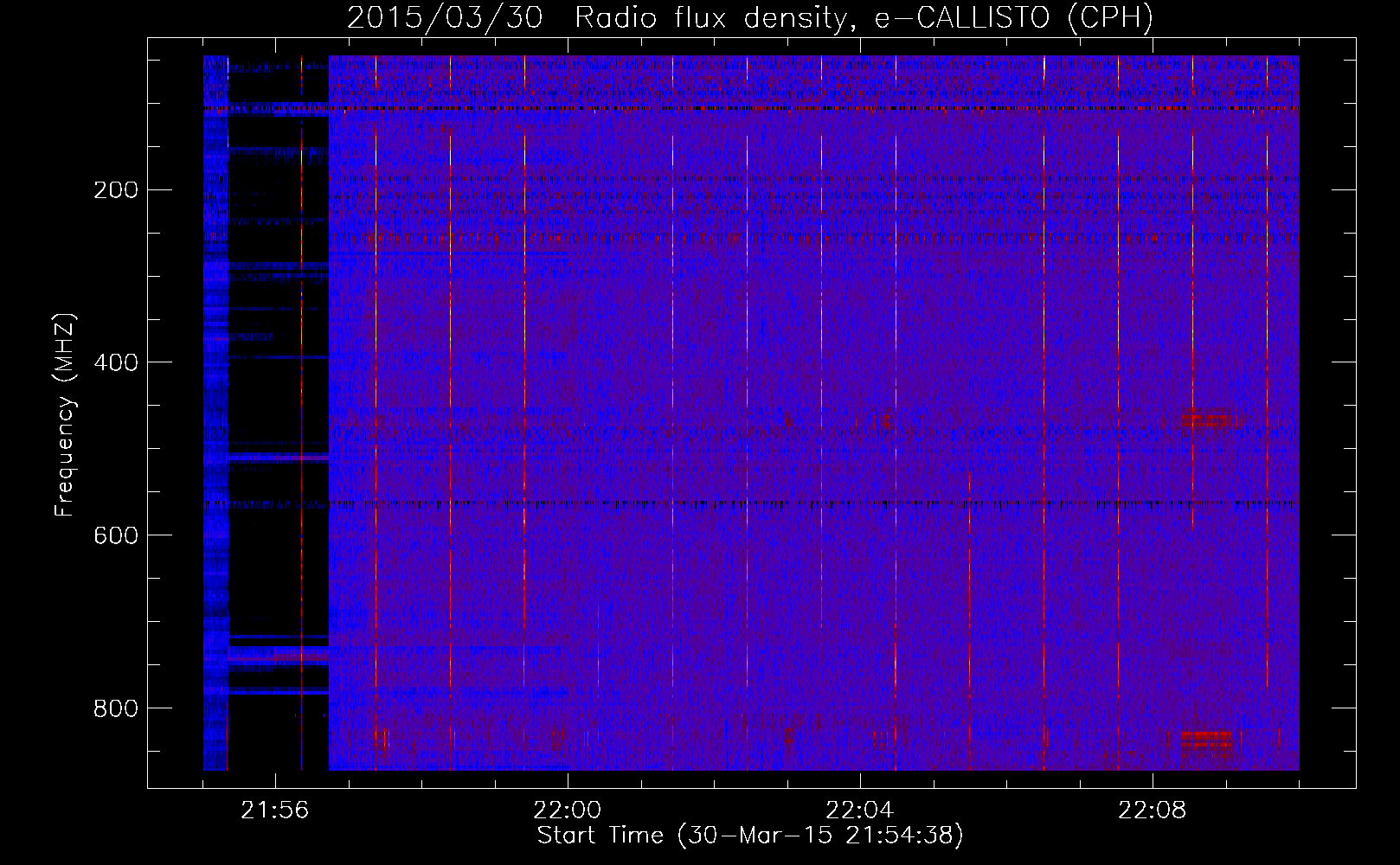The height and width of the screenshot is (865, 1400).
Task: Click the 'Start Time (30-Mar-15 21:54:38)' label
Action: pyautogui.click(x=750, y=836)
